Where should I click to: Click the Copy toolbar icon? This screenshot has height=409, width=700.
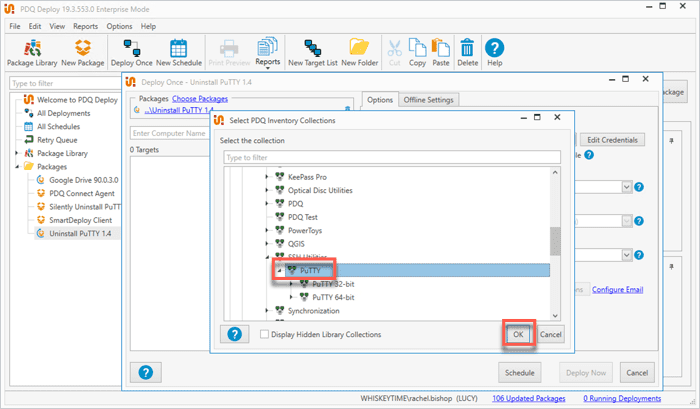[x=417, y=53]
